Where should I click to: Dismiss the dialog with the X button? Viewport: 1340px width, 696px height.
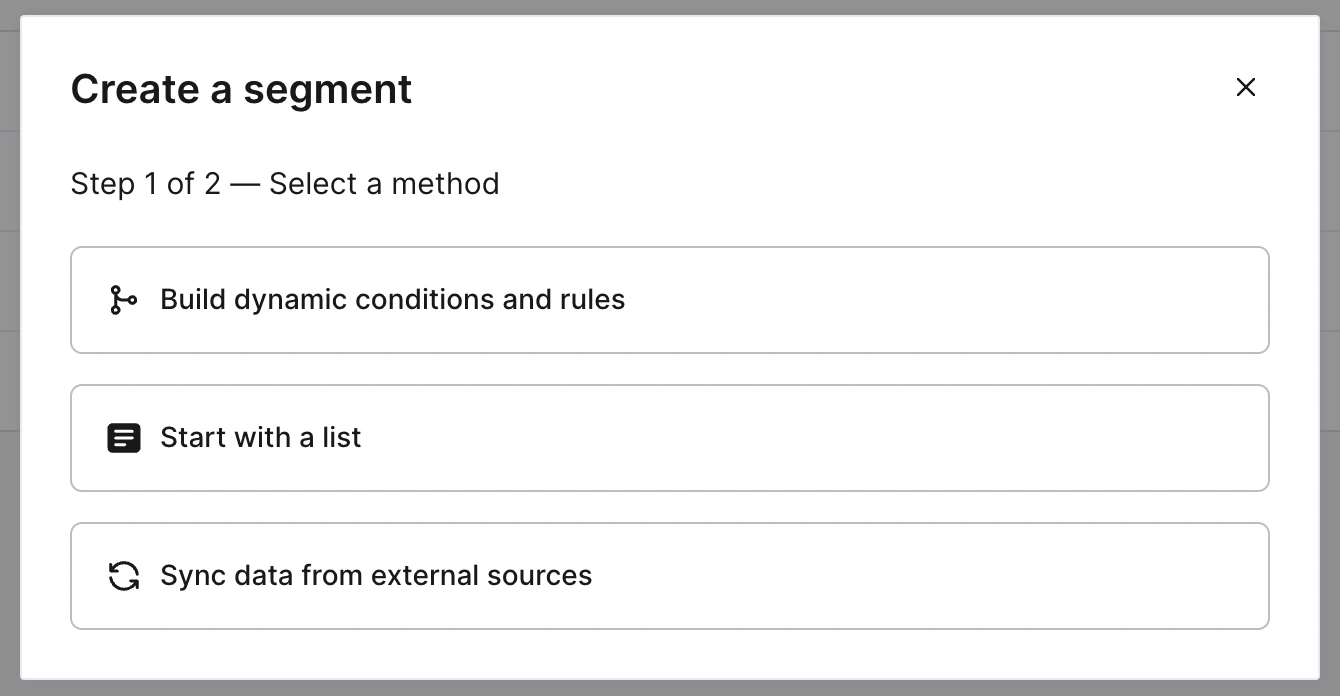(x=1246, y=87)
